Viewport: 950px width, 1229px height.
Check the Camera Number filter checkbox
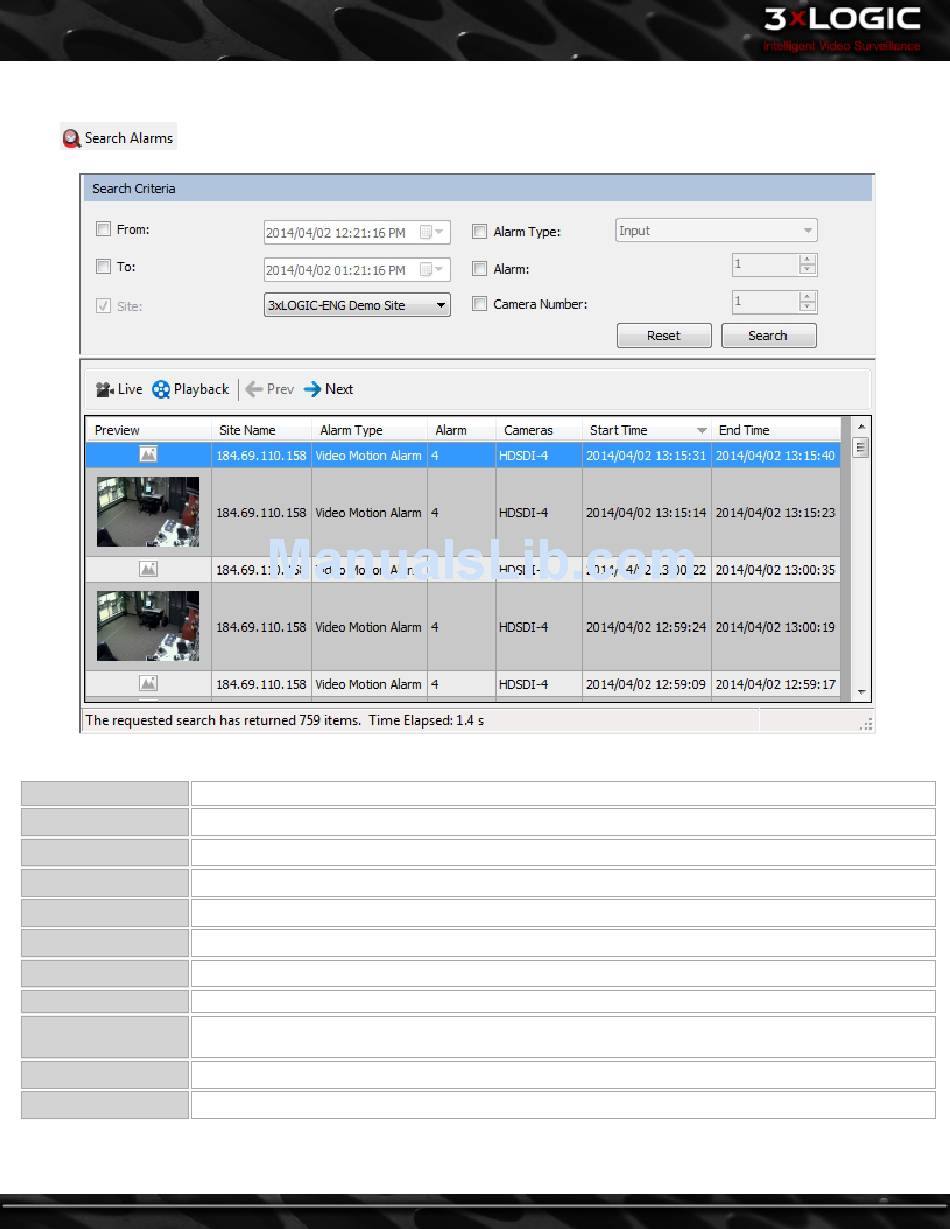pos(480,304)
